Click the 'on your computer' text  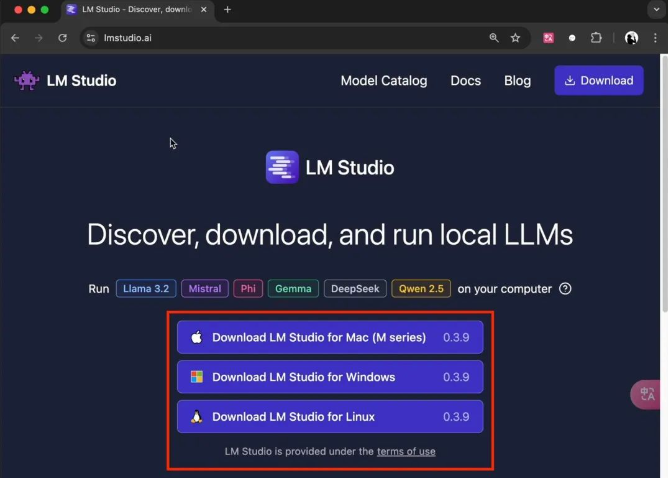click(504, 289)
